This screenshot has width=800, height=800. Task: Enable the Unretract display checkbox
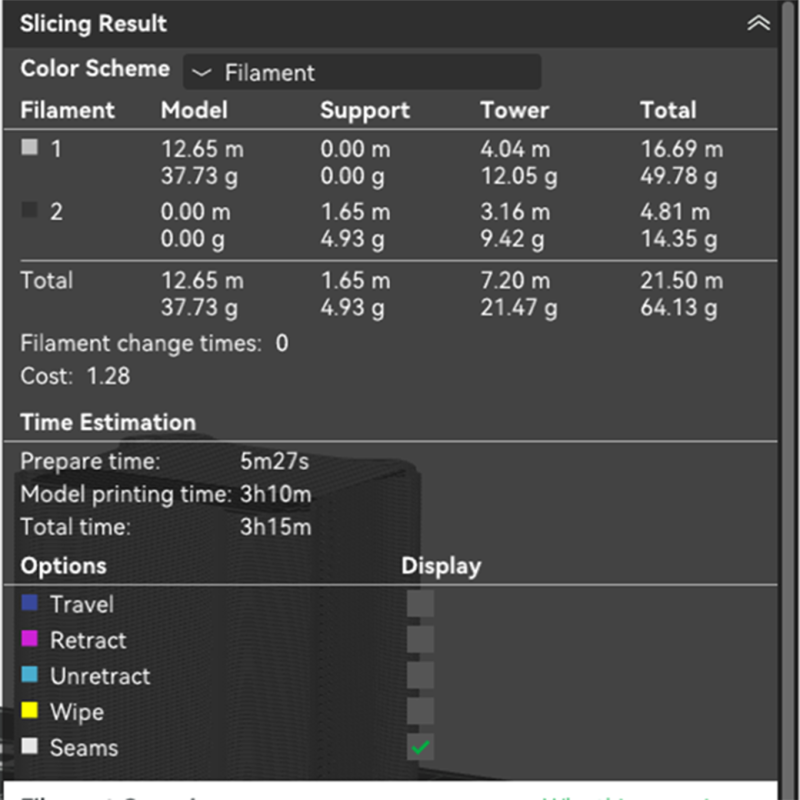[x=421, y=676]
